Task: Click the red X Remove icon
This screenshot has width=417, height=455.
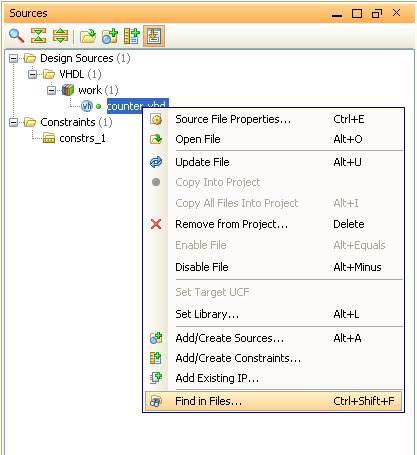Action: click(156, 224)
